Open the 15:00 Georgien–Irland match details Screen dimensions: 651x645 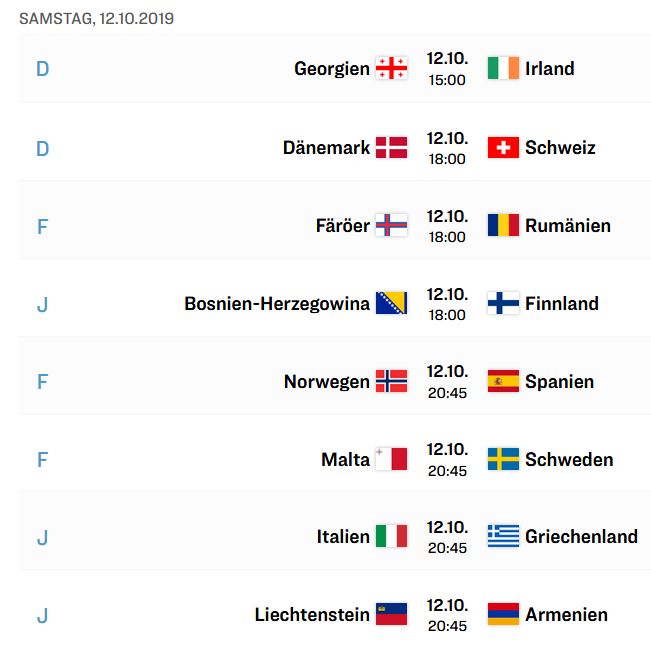447,69
